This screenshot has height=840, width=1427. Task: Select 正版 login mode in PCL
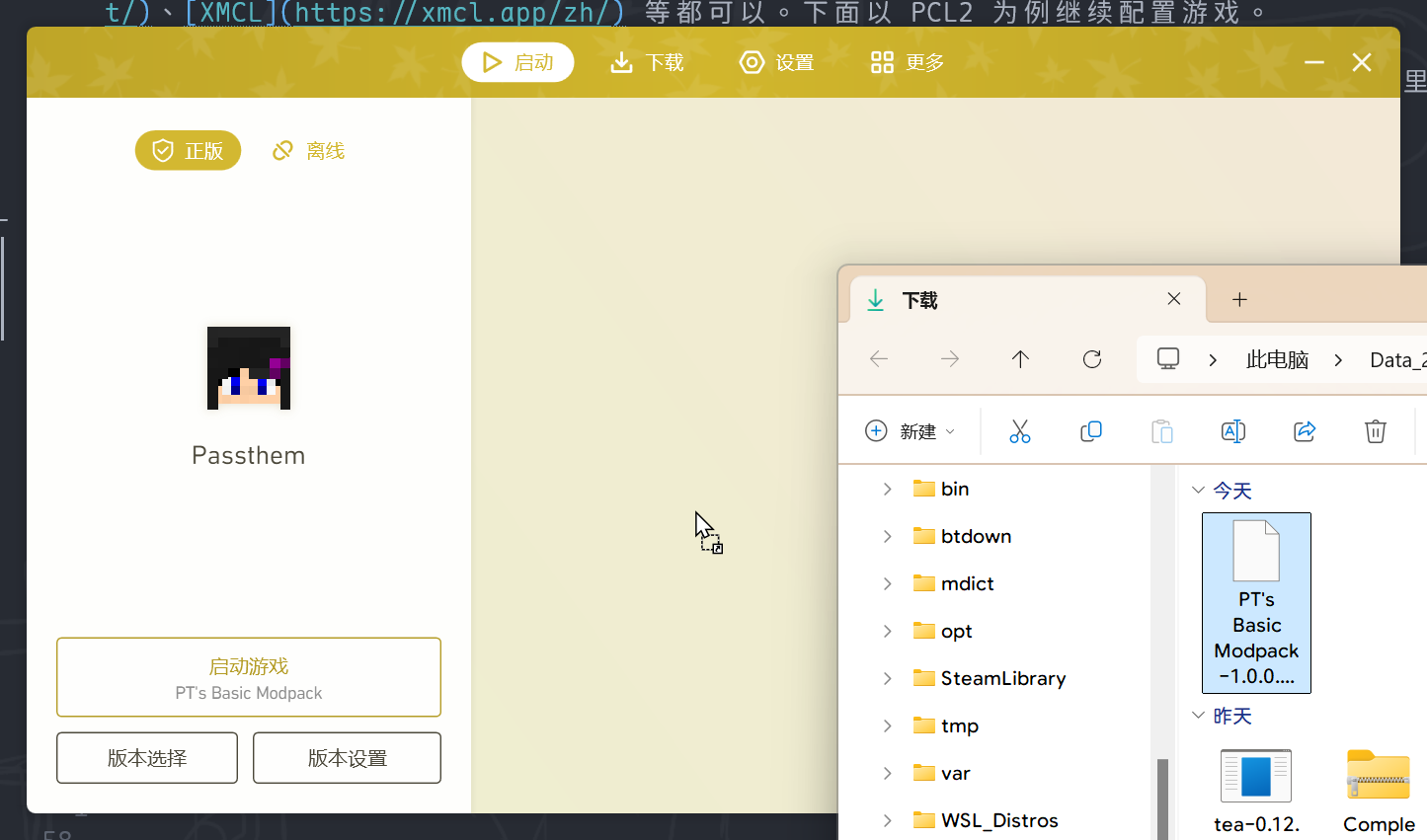click(188, 150)
